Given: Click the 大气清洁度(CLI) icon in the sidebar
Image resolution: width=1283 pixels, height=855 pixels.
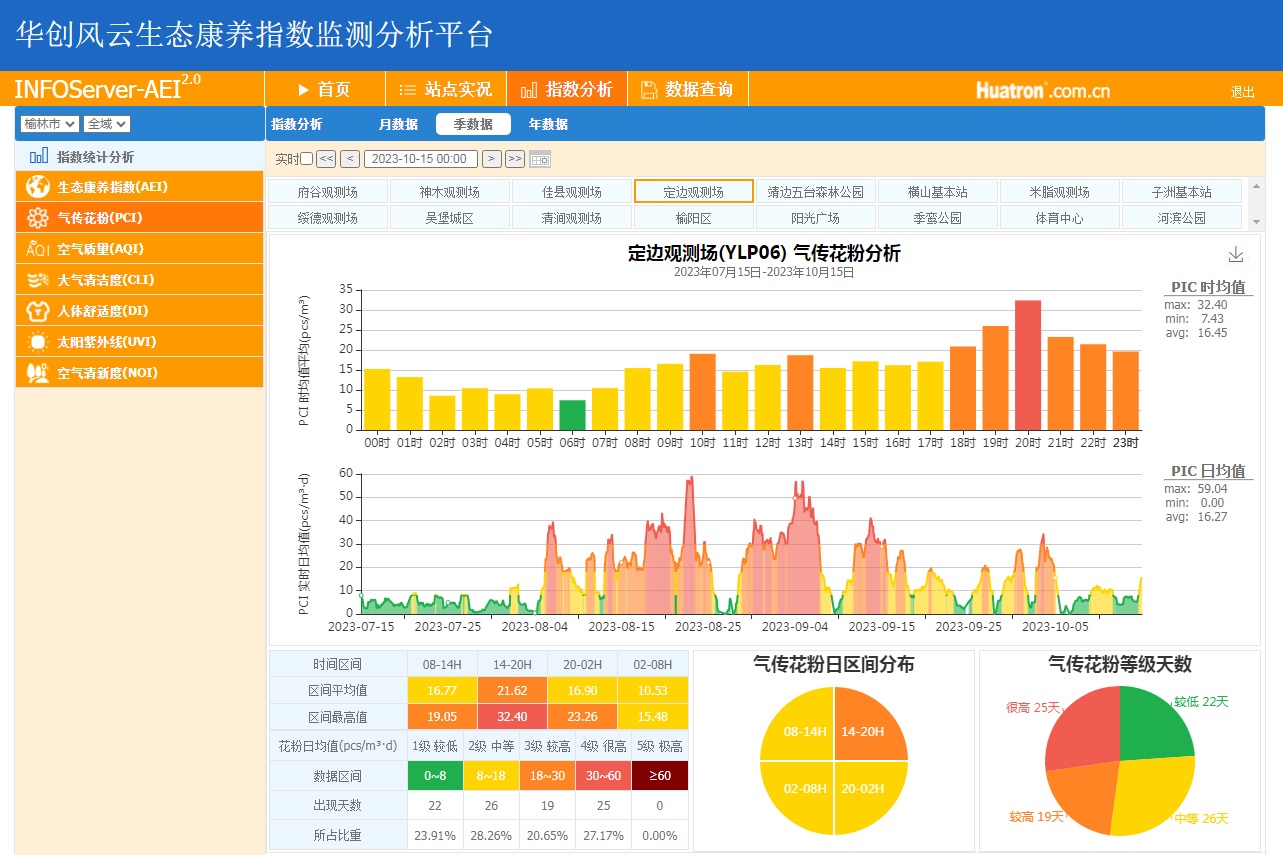Looking at the screenshot, I should (38, 280).
